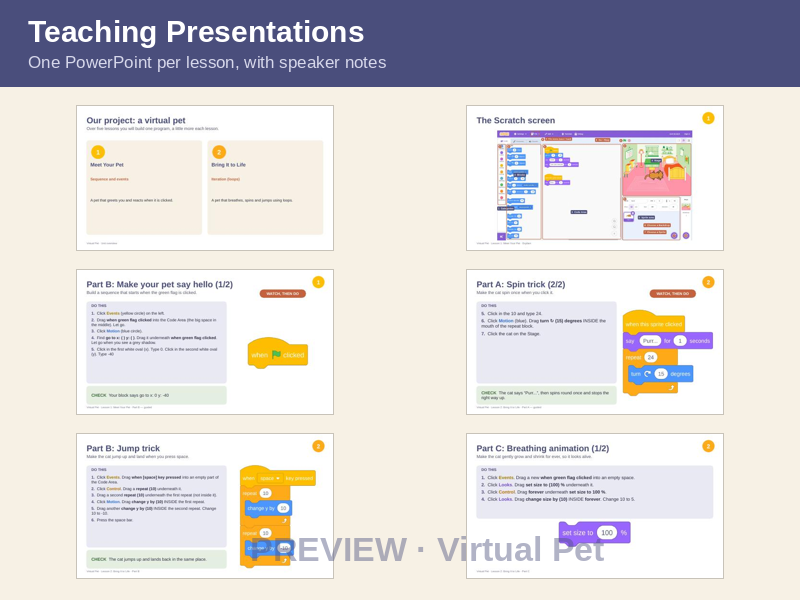This screenshot has width=800, height=600.
Task: Click the number 2 circle above "Bring It to Life"
Action: (x=219, y=152)
